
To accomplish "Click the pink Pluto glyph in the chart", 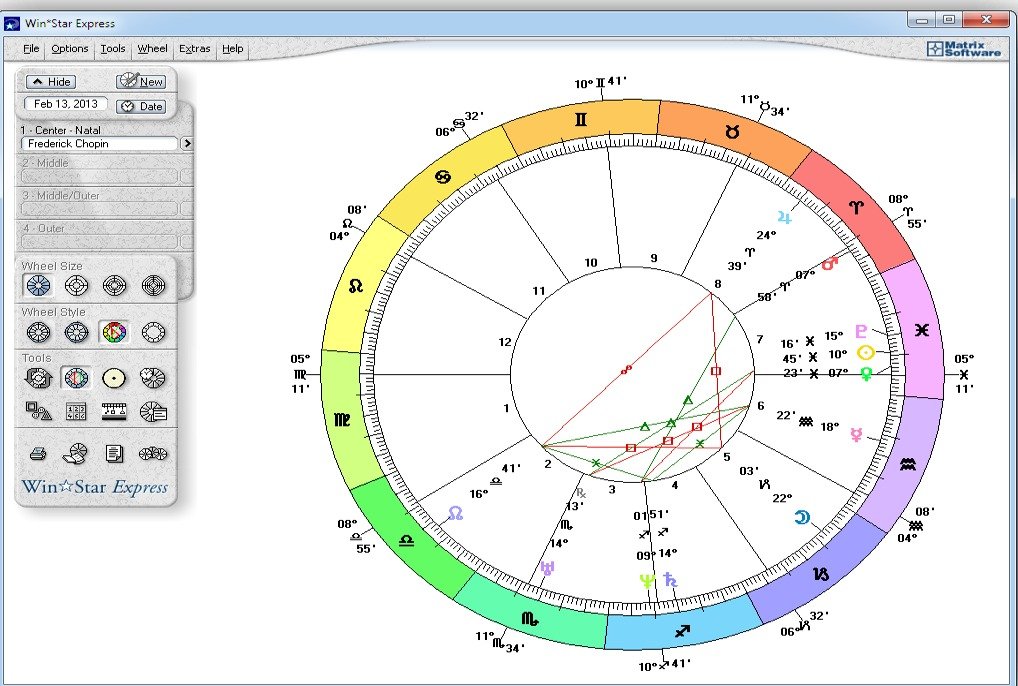I will (861, 332).
